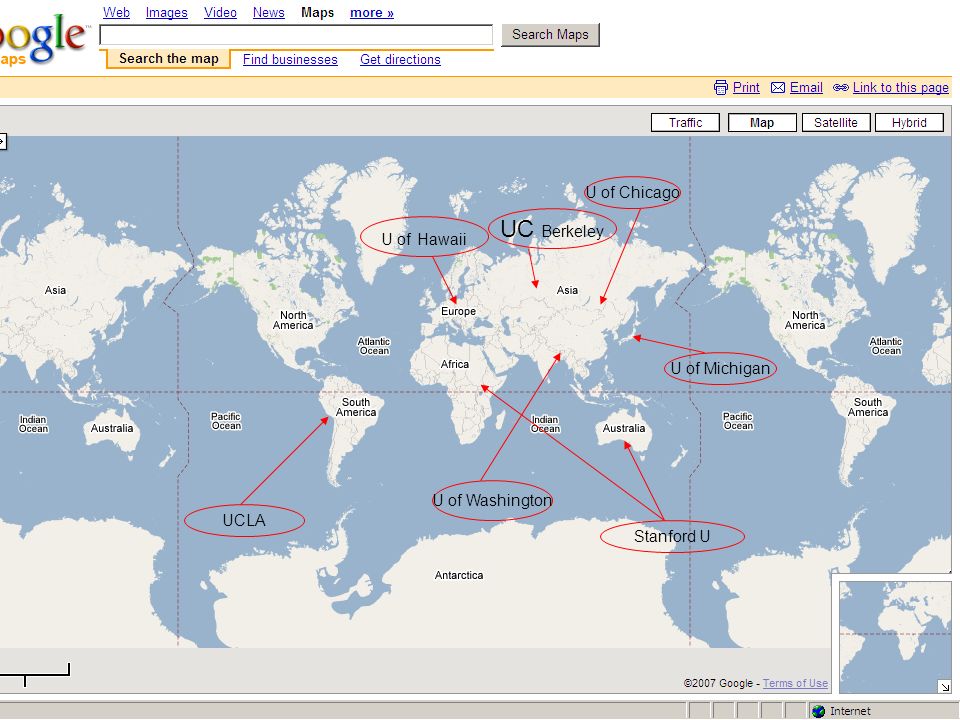This screenshot has width=960, height=720.
Task: Switch to Map view
Action: (762, 122)
